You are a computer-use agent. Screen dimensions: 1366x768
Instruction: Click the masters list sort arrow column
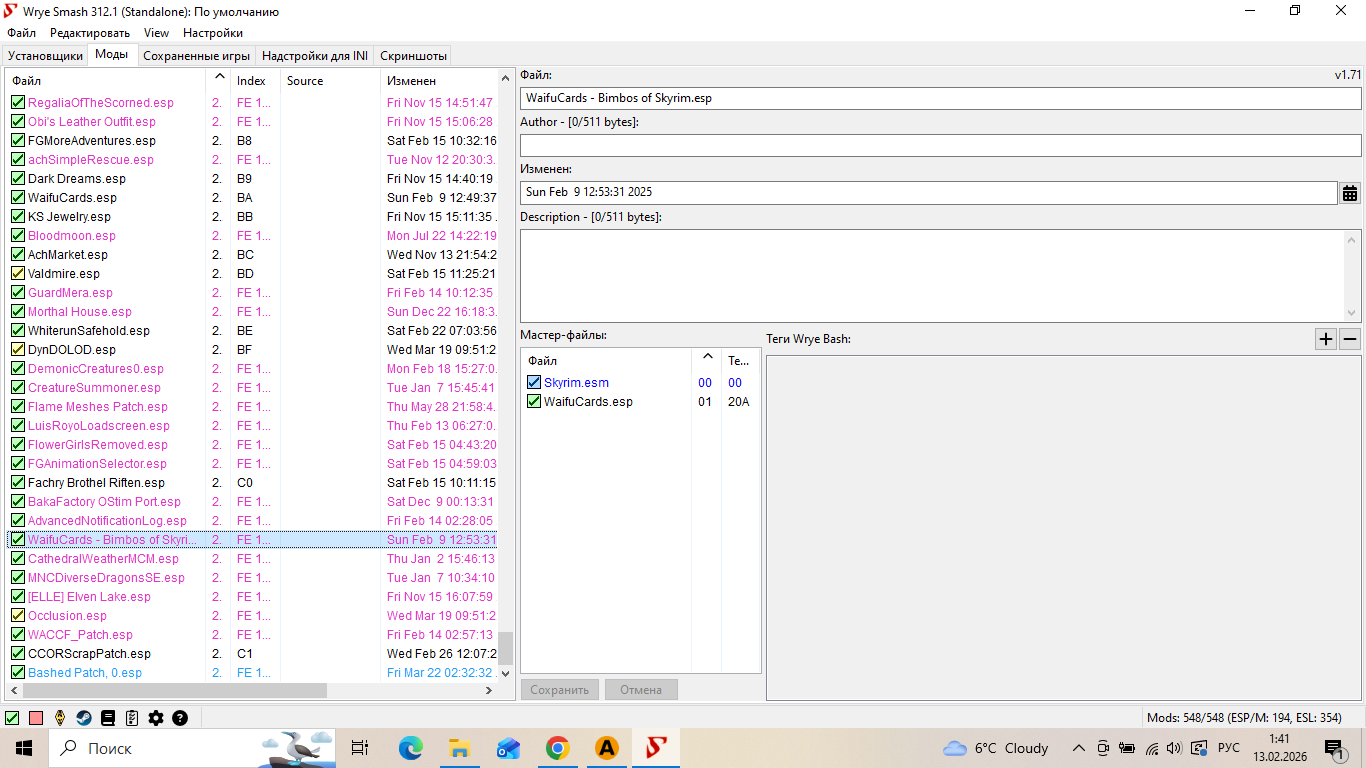pyautogui.click(x=708, y=360)
